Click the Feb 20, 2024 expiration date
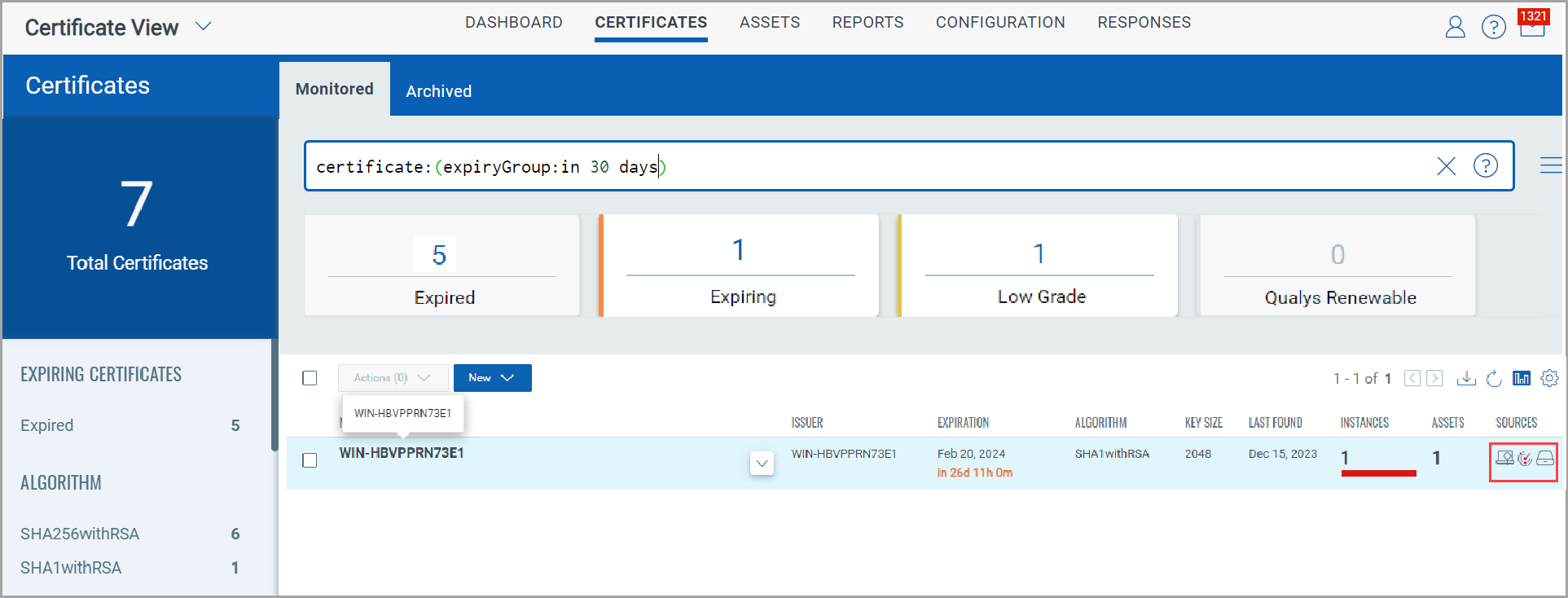Screen dimensions: 1568x598 point(971,454)
